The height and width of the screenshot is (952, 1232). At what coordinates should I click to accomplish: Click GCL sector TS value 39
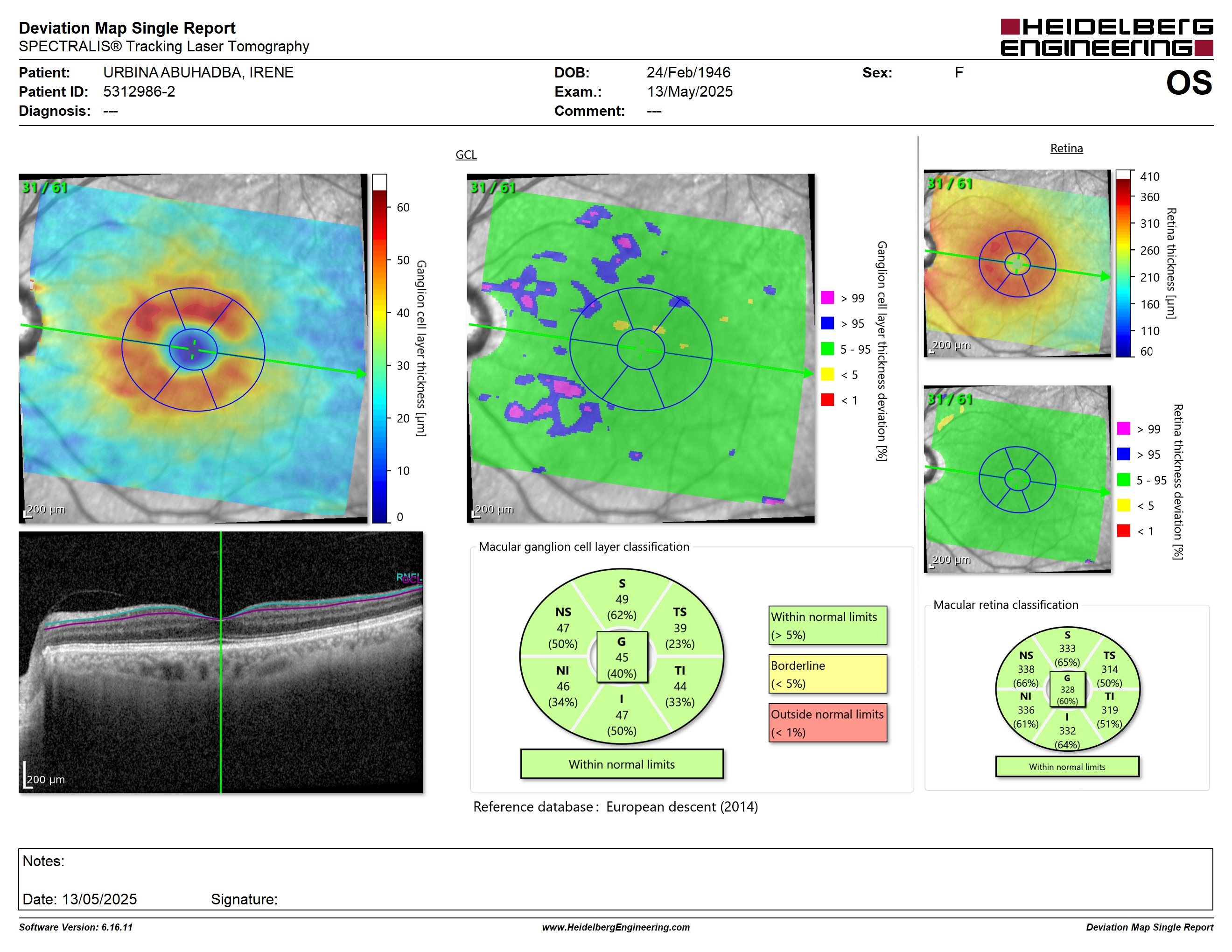click(680, 628)
